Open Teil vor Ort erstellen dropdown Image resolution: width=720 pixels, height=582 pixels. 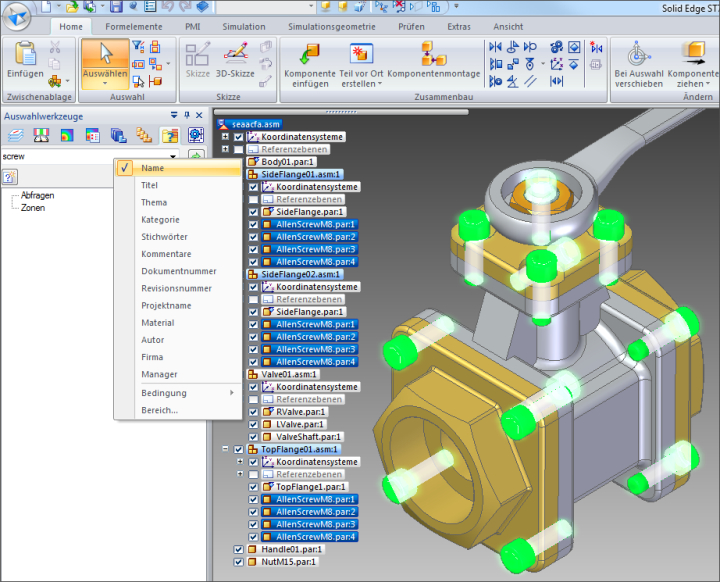pos(379,84)
